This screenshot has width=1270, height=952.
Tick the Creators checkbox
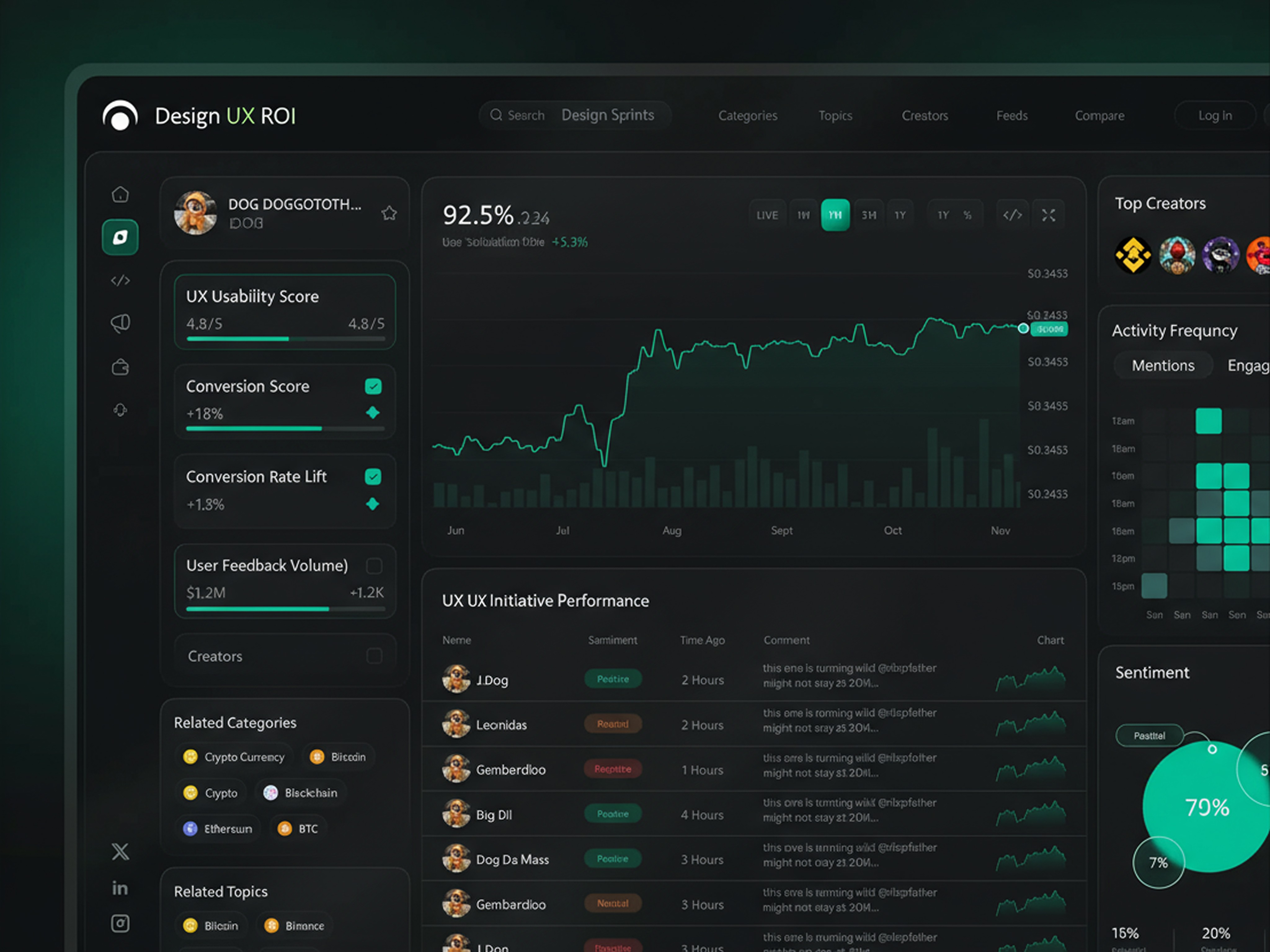coord(374,656)
